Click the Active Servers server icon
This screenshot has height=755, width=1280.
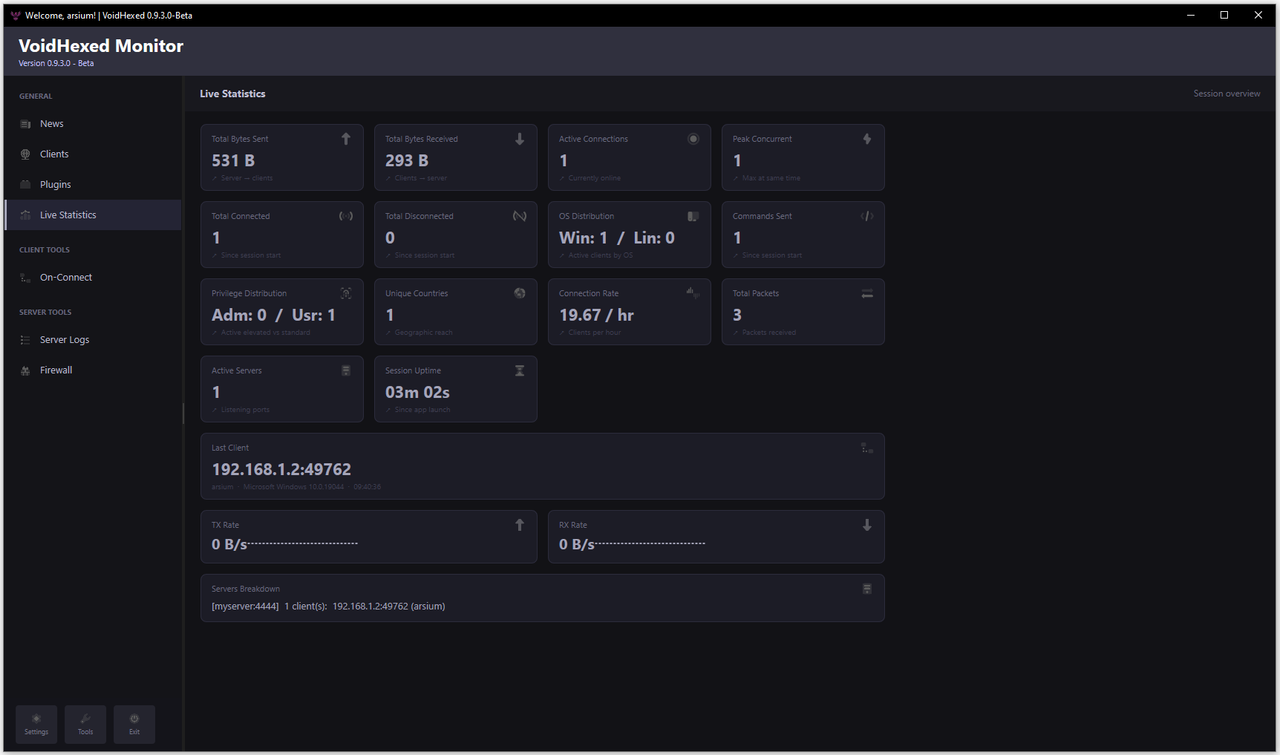tap(346, 370)
